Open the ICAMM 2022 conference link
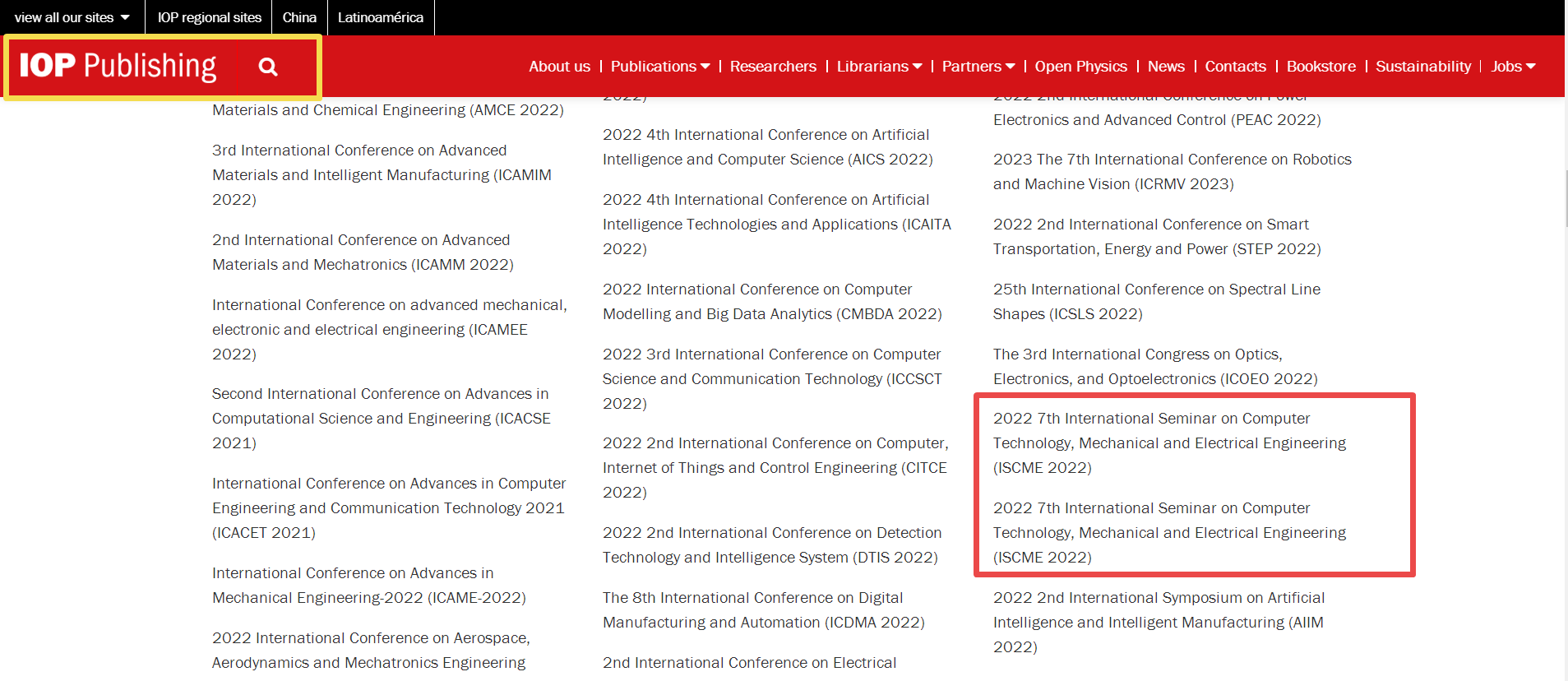This screenshot has width=1568, height=681. click(363, 252)
